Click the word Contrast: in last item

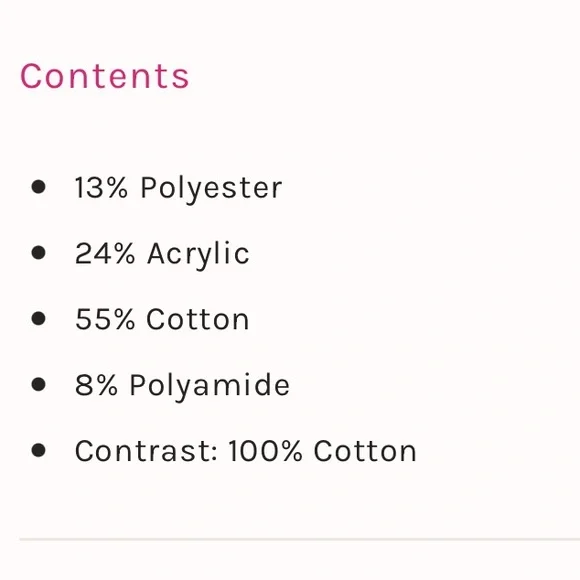point(146,451)
